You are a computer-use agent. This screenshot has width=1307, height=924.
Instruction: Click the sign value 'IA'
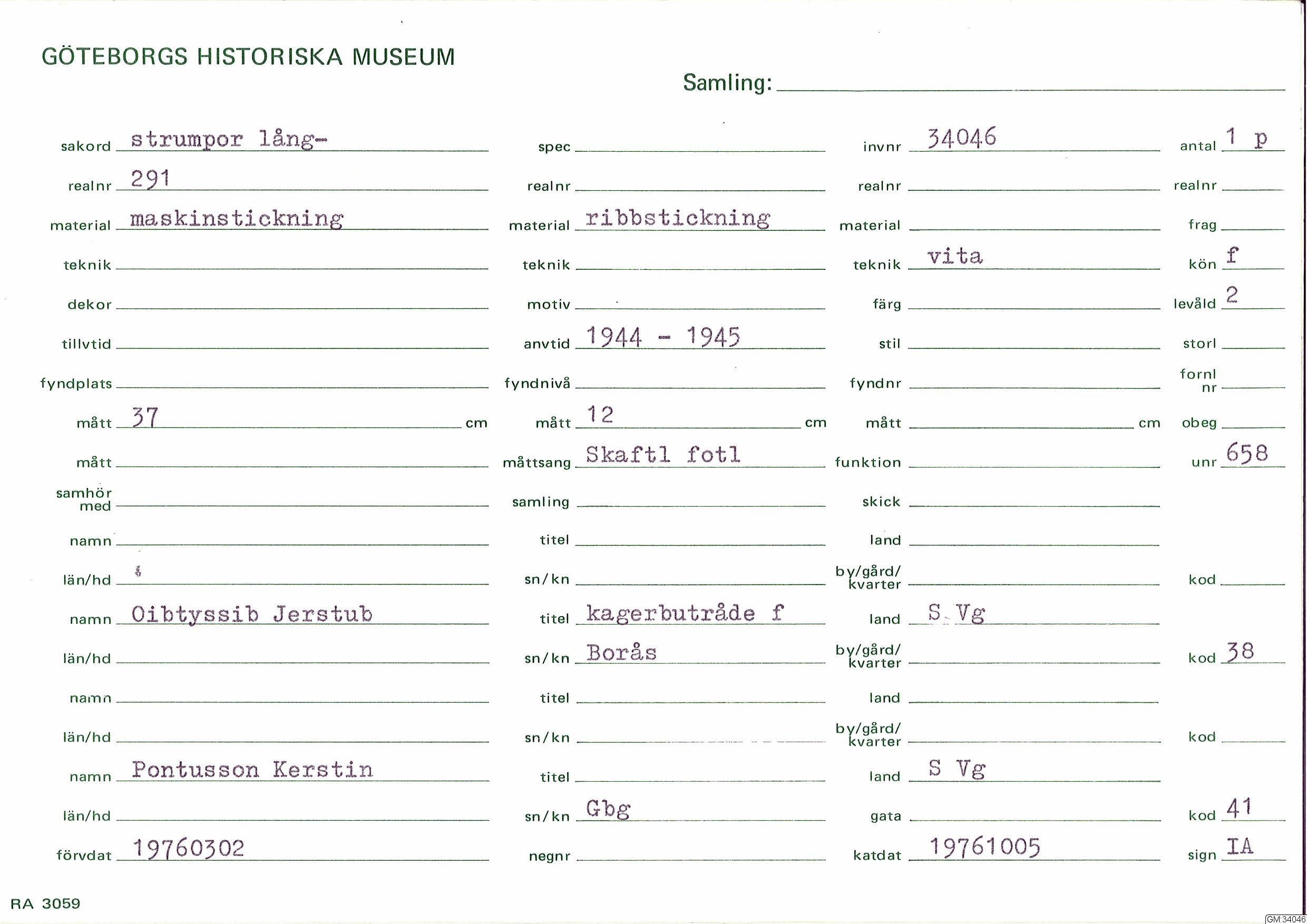pos(1241,847)
